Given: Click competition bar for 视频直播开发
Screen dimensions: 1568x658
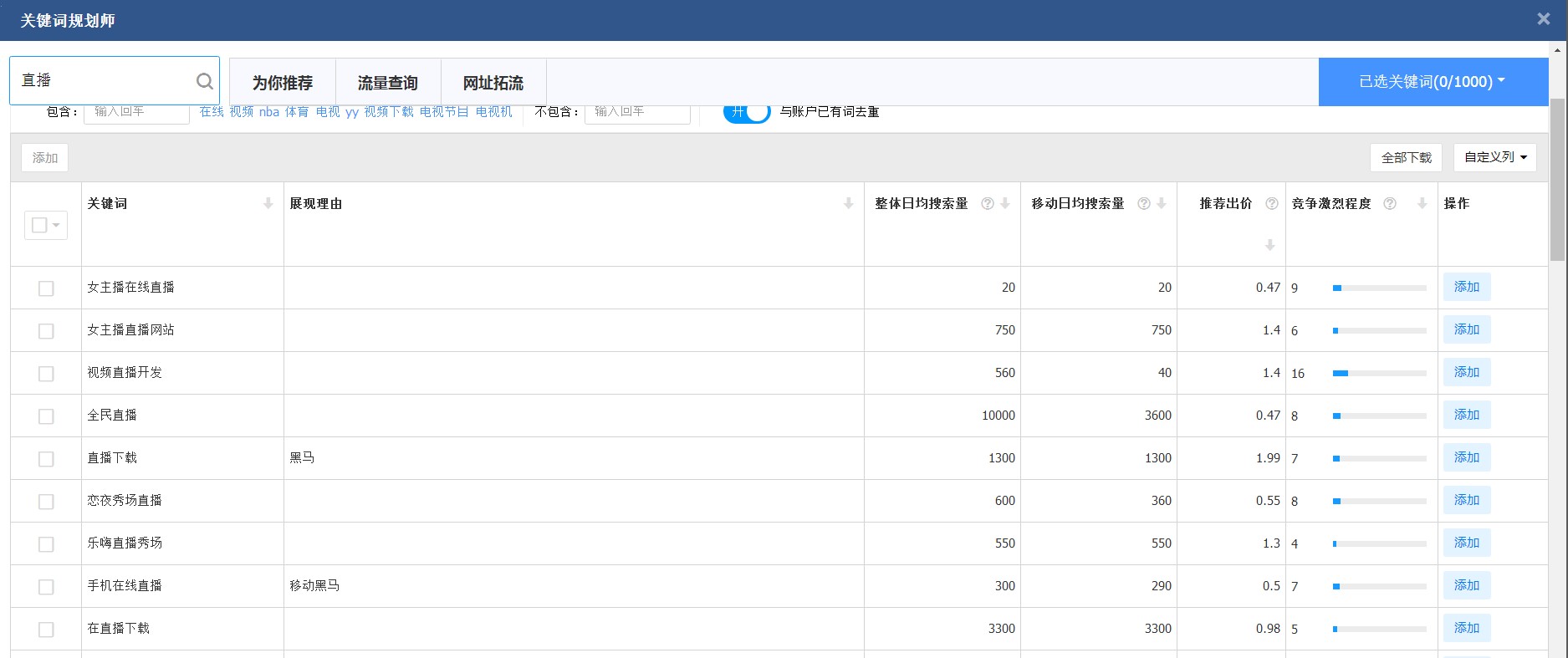Looking at the screenshot, I should click(x=1380, y=373).
